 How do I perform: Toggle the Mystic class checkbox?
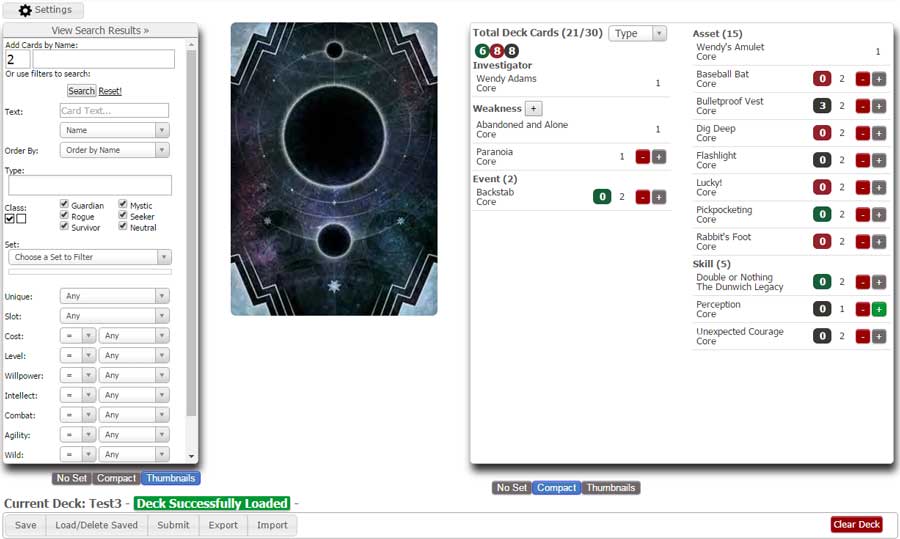[123, 204]
